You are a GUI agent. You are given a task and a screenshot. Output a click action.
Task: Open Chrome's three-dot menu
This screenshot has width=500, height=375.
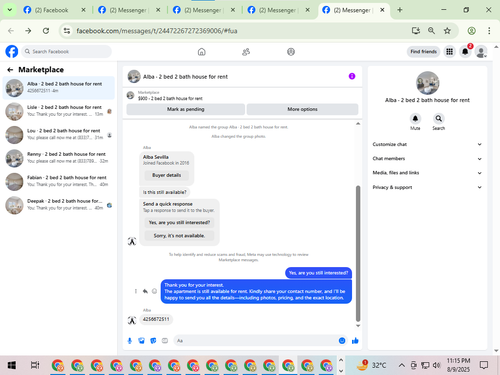[x=489, y=31]
